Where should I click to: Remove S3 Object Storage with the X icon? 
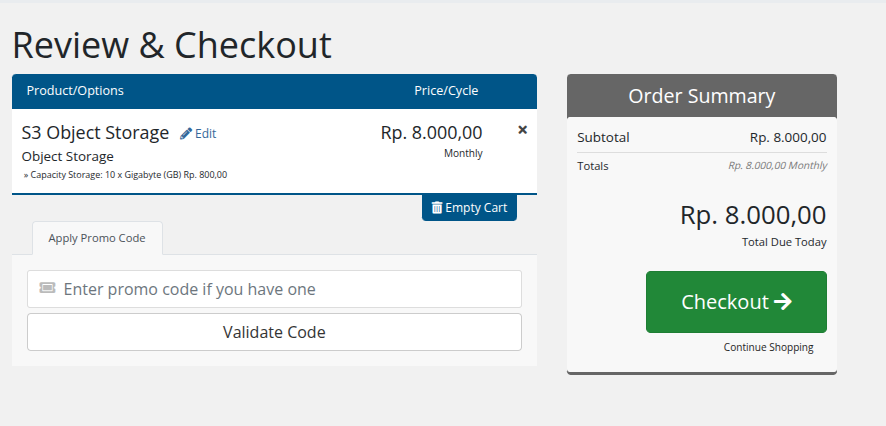point(522,130)
